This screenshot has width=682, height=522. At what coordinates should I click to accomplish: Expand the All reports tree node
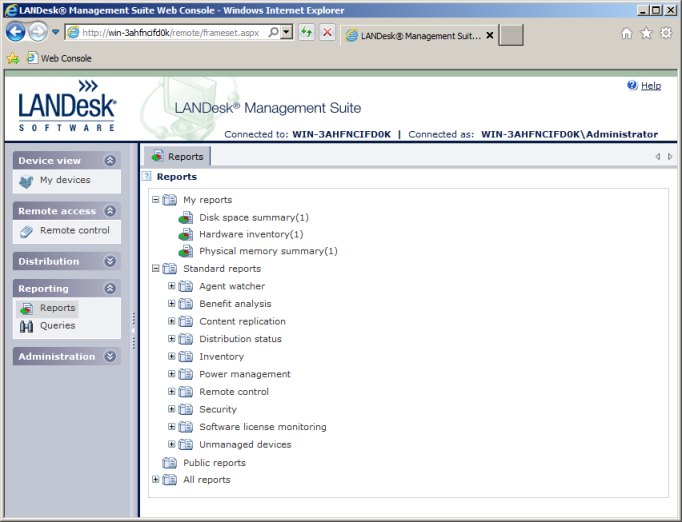tap(155, 479)
